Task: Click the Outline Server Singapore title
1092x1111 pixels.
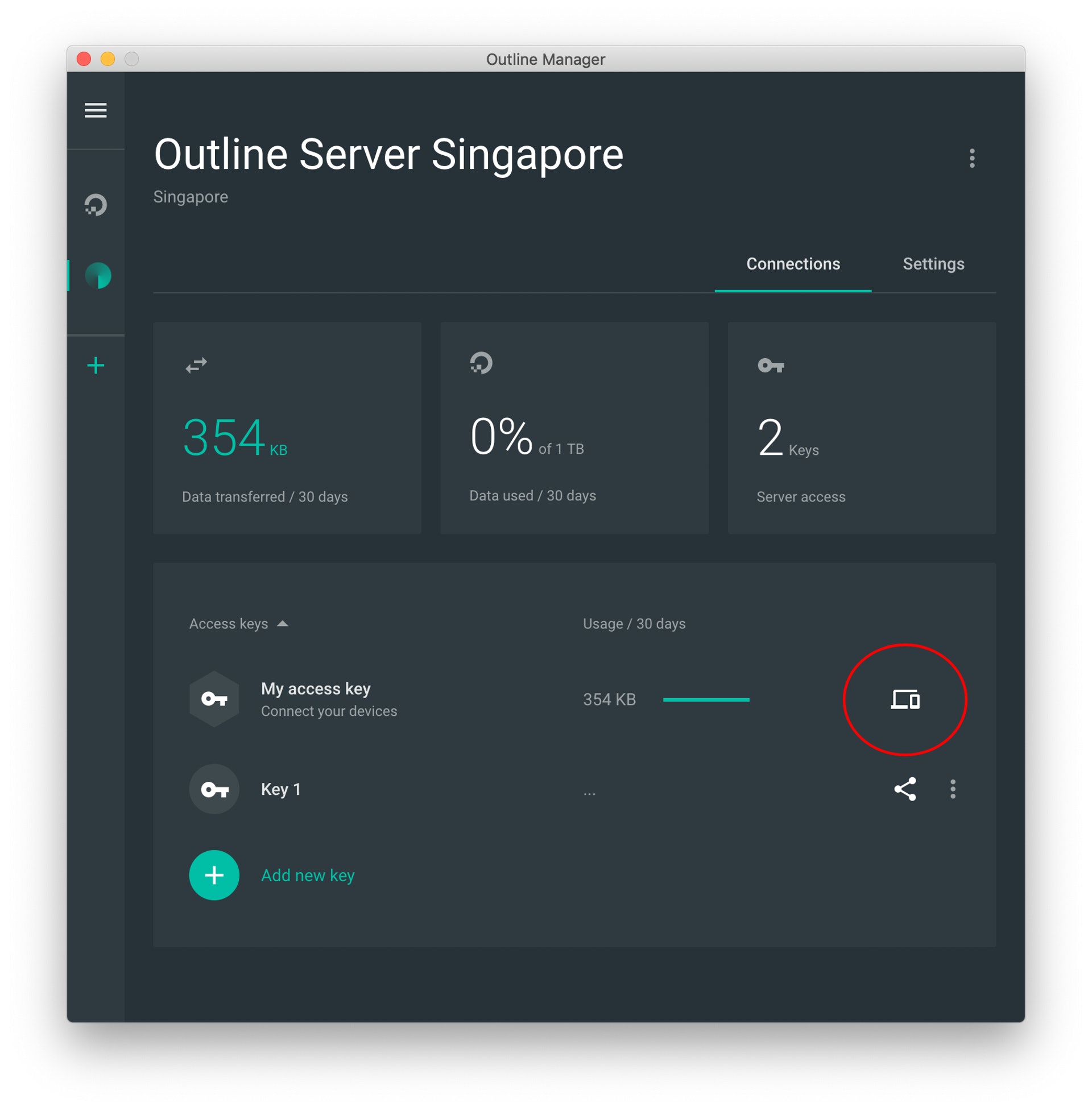Action: (x=388, y=155)
